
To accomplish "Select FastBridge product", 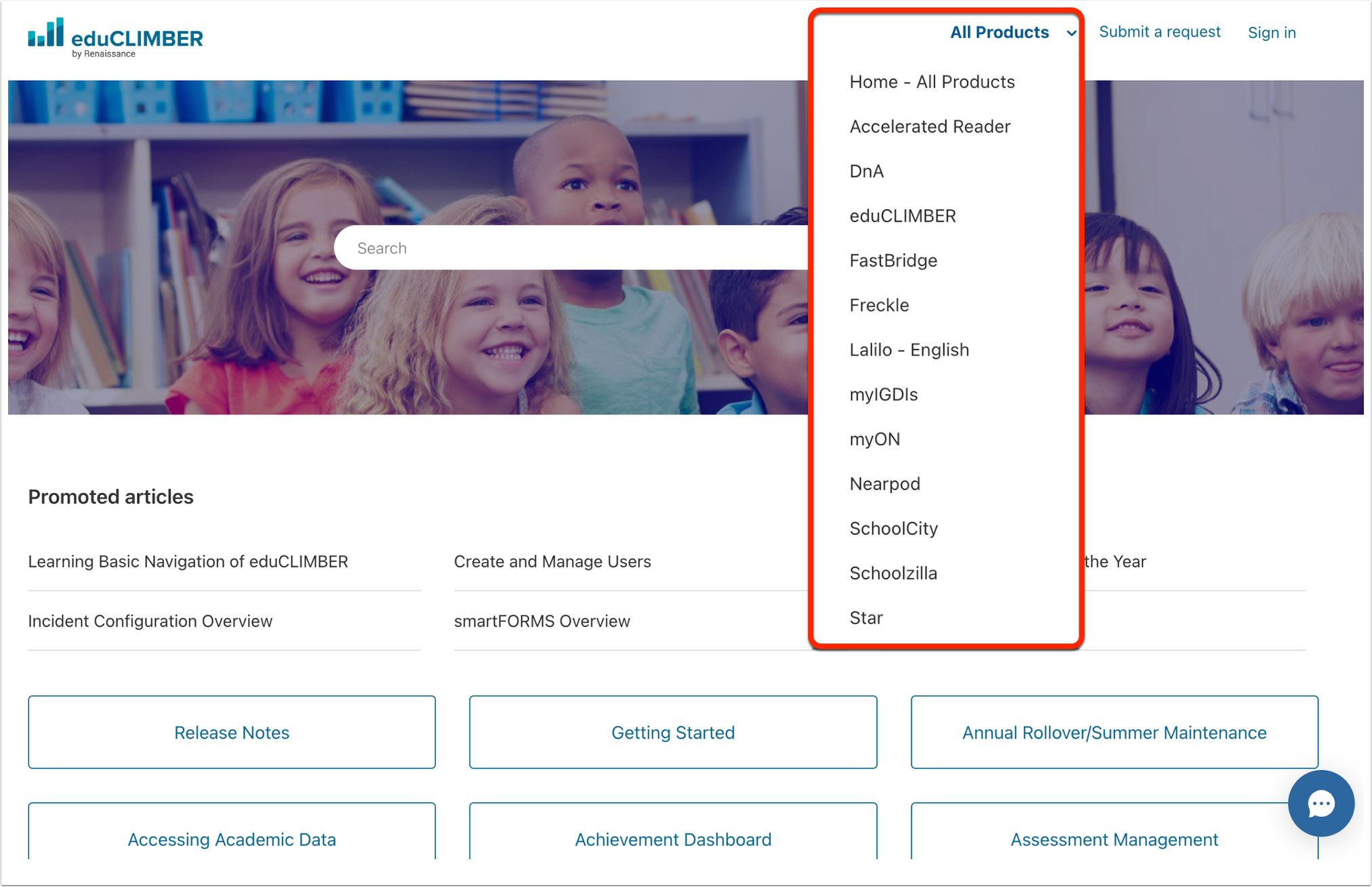I will point(893,261).
